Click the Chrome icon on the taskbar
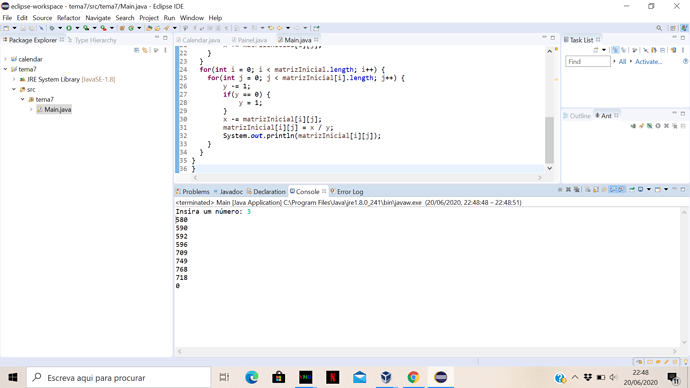 coord(413,377)
